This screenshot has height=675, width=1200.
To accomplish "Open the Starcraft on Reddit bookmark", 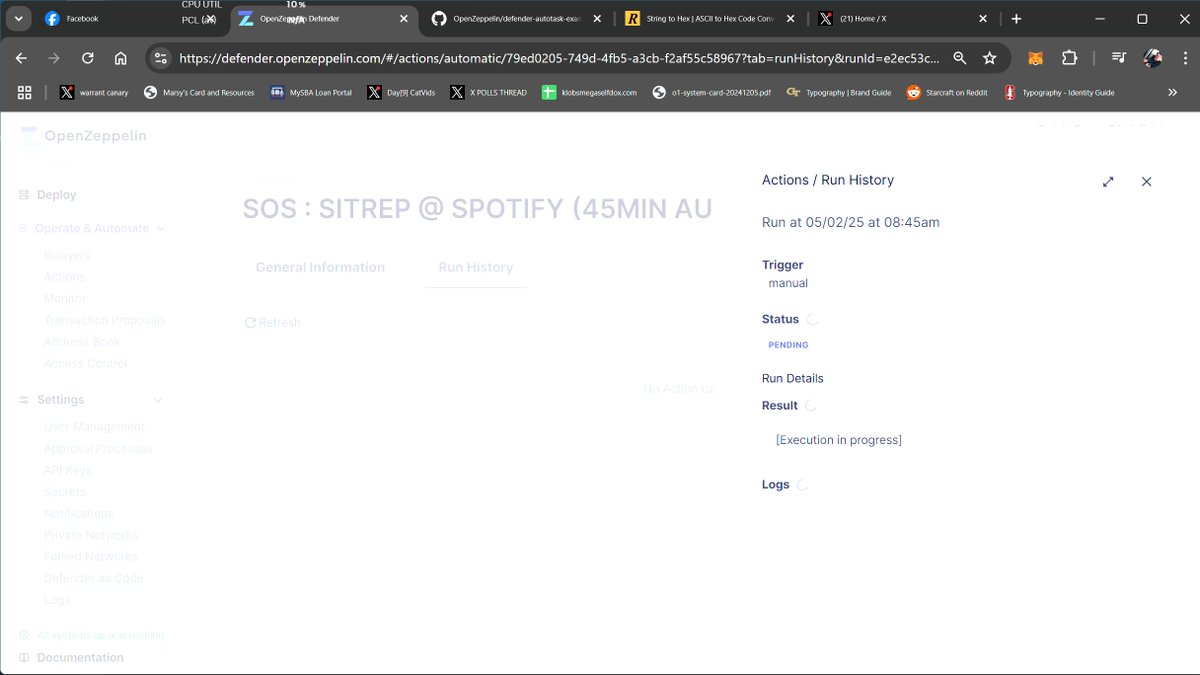I will 949,92.
